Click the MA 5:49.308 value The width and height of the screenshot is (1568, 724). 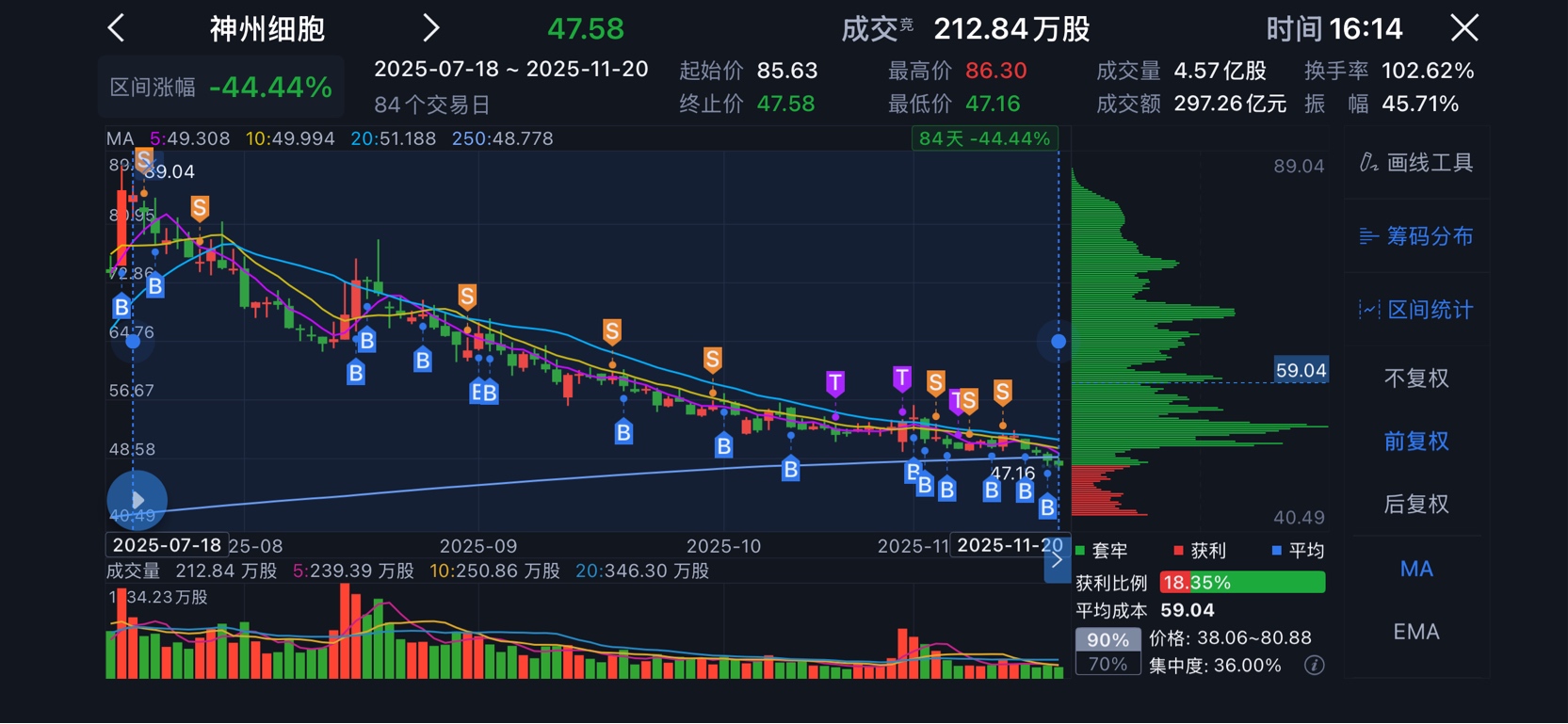tap(190, 138)
